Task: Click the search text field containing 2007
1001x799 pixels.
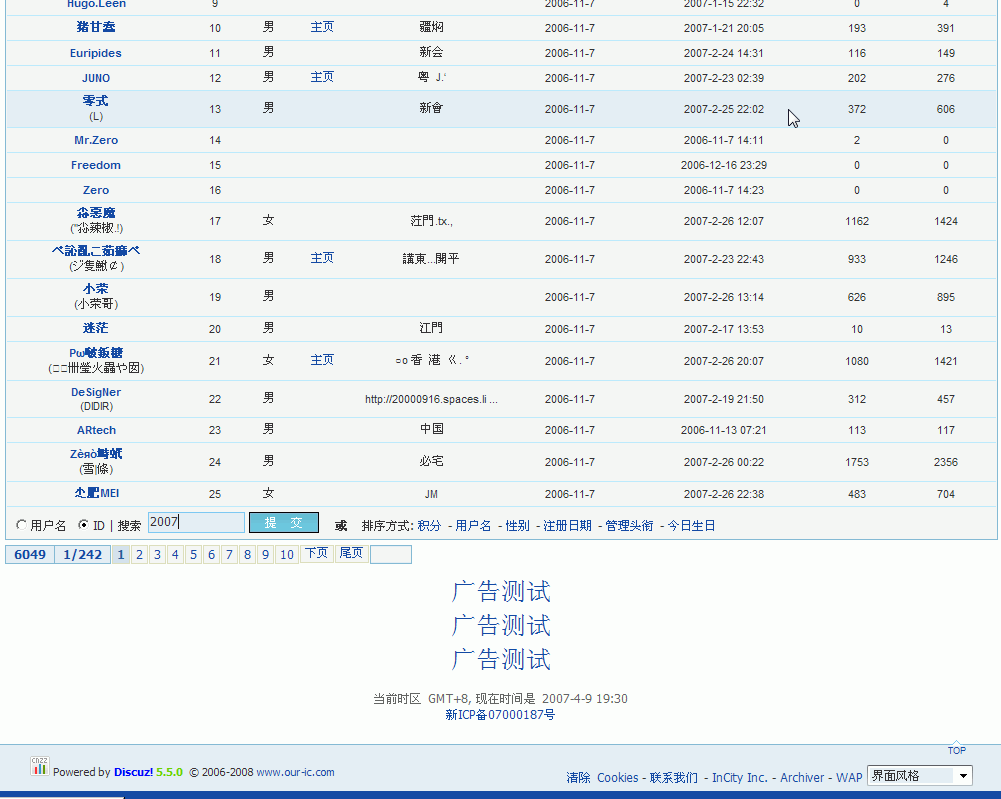Action: [x=196, y=523]
